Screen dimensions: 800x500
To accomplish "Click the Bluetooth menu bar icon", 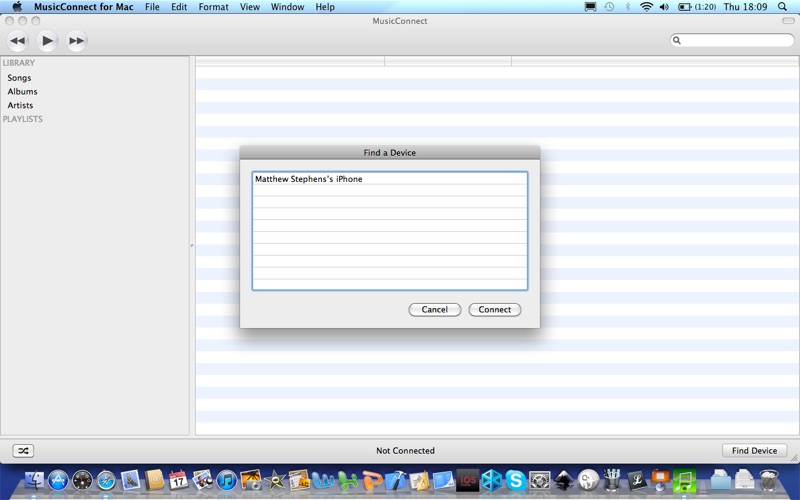I will tap(628, 7).
